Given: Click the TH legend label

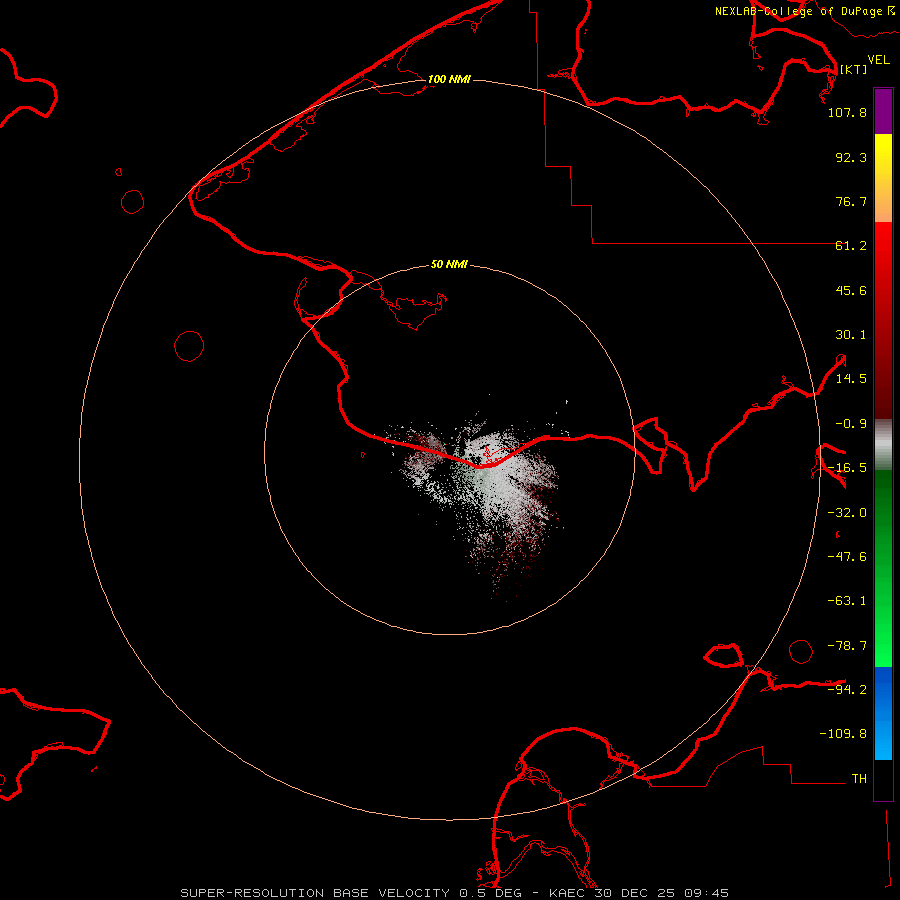Looking at the screenshot, I should [x=859, y=779].
